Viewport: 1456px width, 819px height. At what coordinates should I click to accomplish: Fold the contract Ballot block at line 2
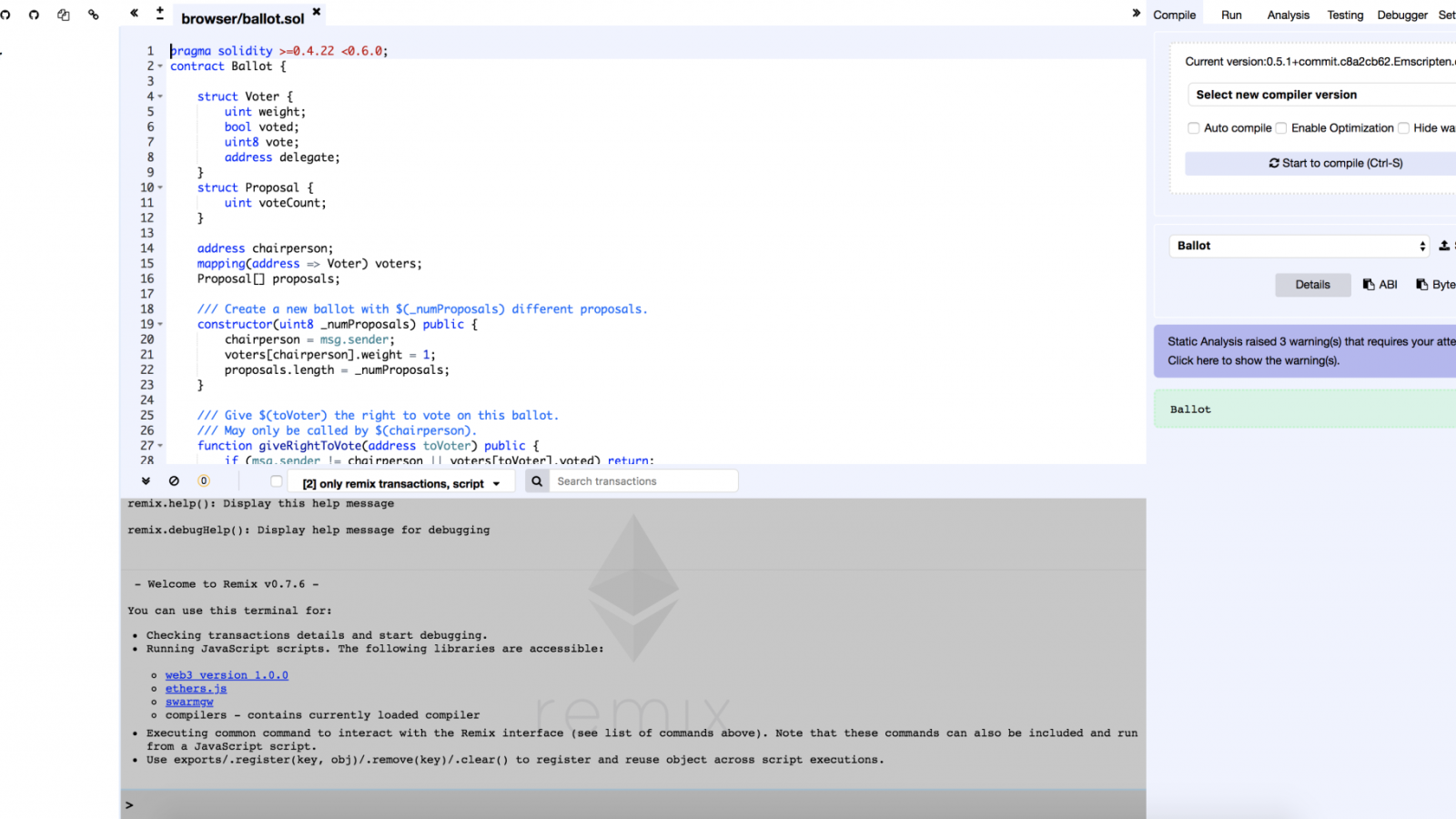(161, 66)
